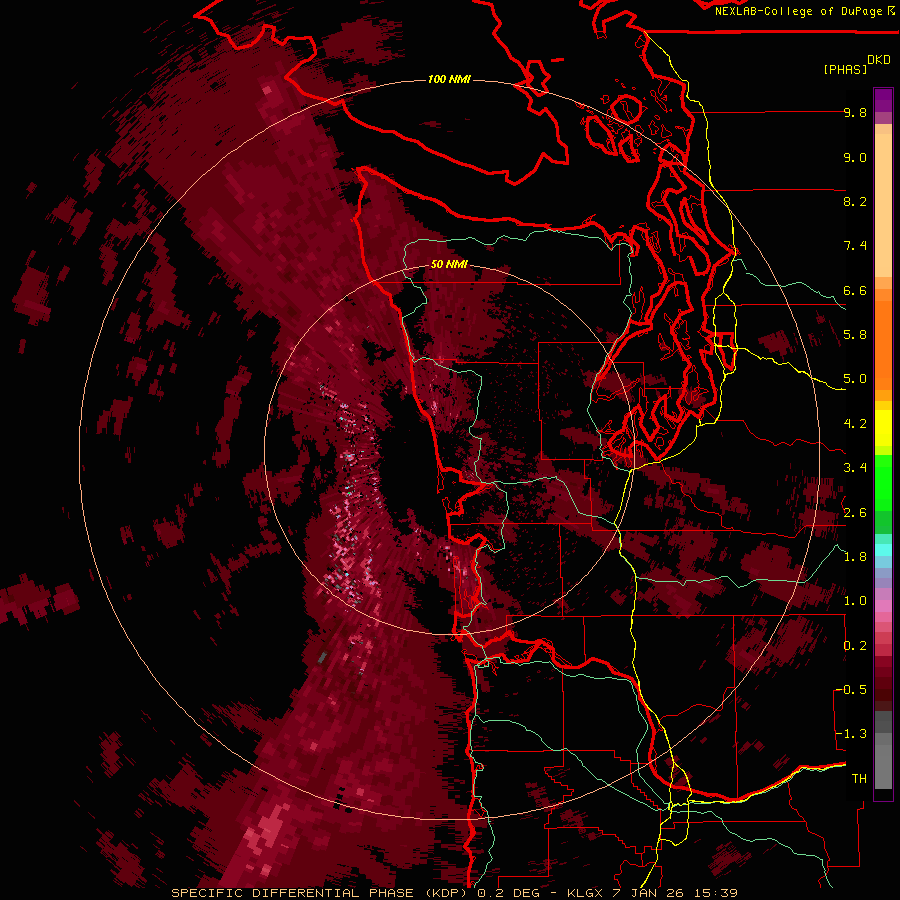Click the 7.4 scale label
This screenshot has width=900, height=900.
pos(855,246)
